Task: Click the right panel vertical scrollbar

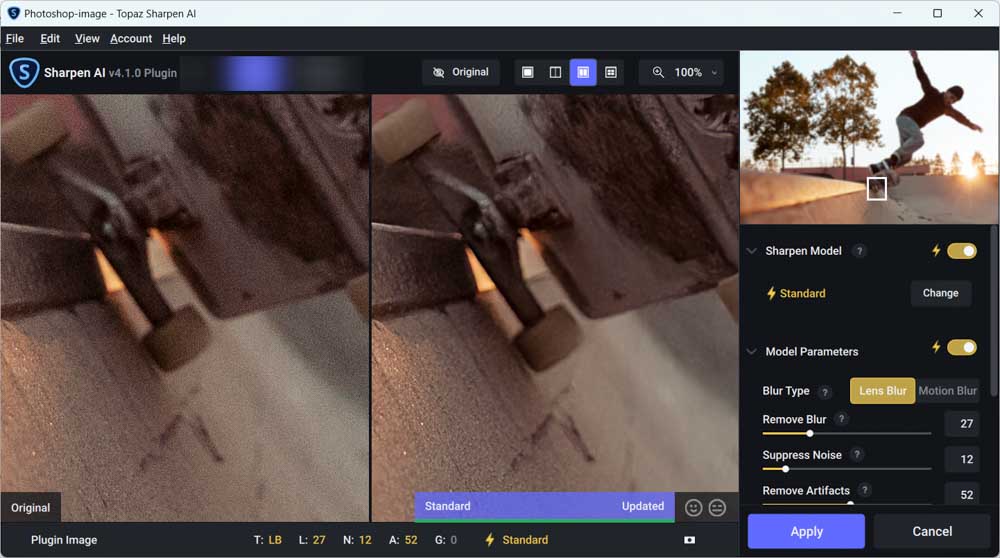Action: pos(994,311)
